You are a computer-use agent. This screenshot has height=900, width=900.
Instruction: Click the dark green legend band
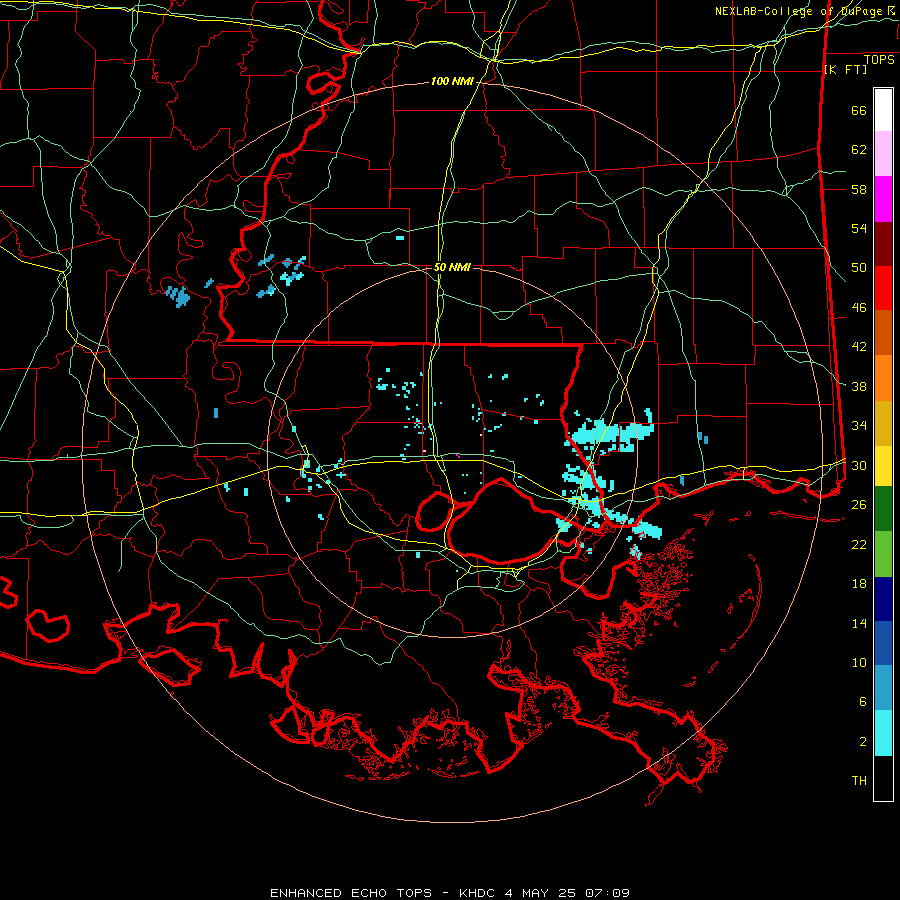(883, 509)
